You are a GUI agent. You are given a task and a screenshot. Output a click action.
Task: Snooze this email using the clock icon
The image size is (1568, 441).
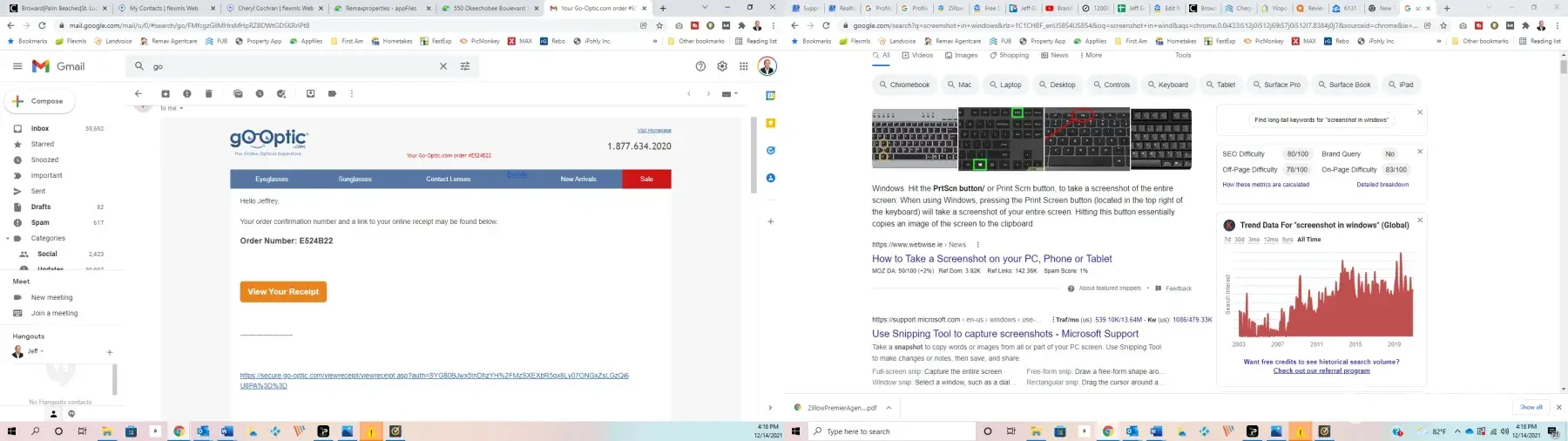click(x=260, y=93)
